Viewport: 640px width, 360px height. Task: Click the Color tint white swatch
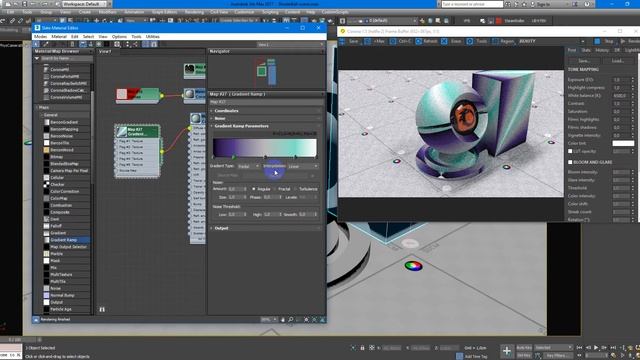(x=623, y=143)
